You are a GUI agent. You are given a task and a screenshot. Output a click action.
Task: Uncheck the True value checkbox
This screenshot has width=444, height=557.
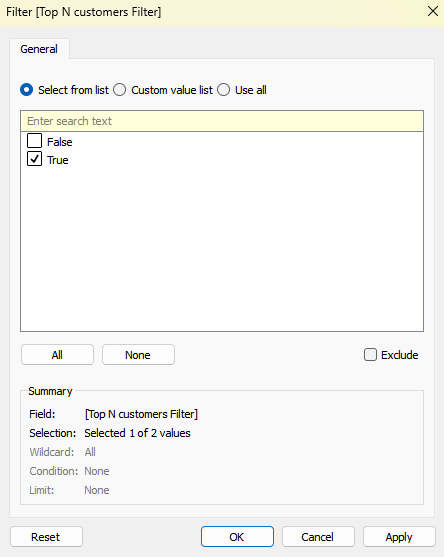34,159
